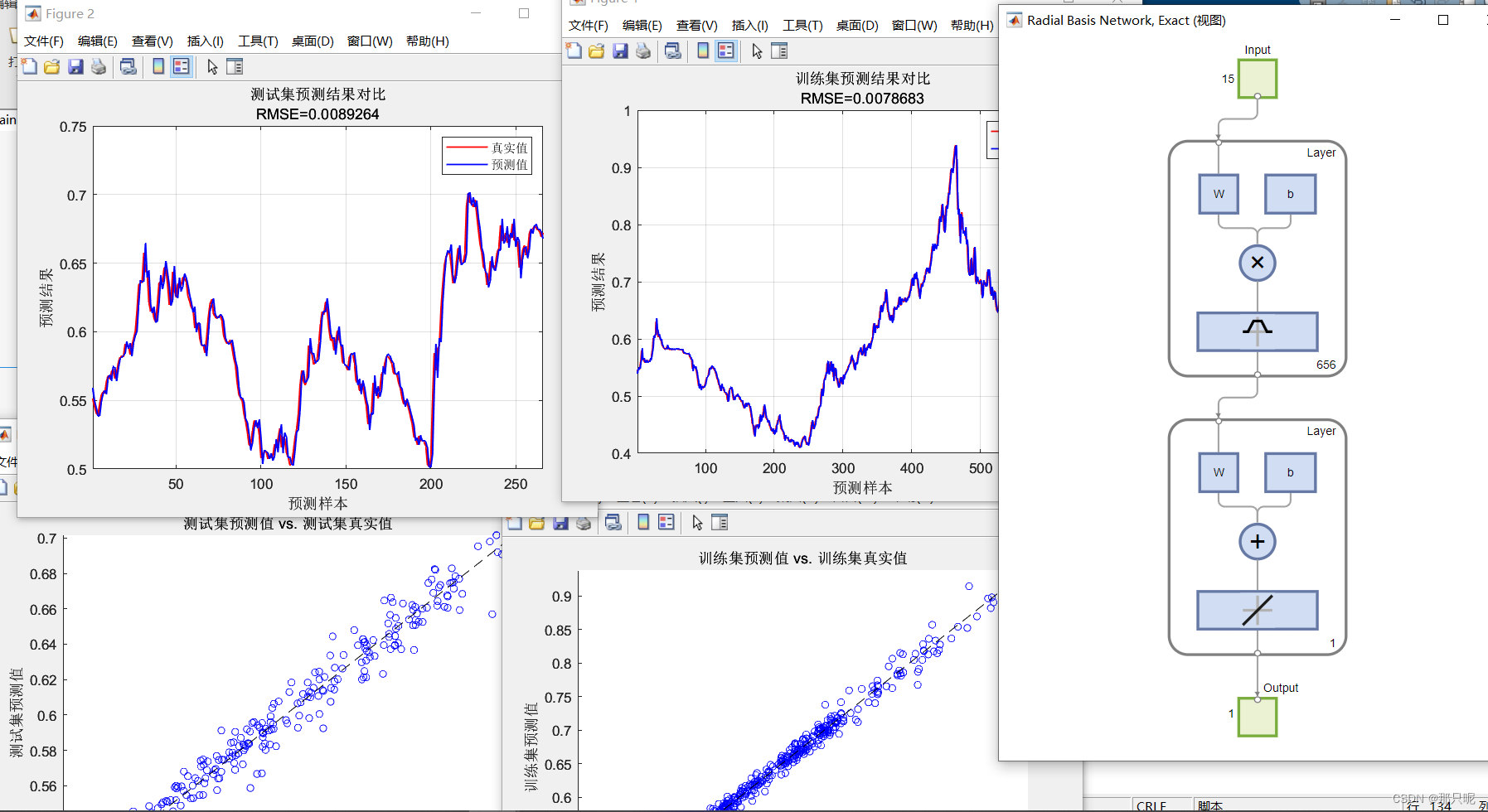
Task: Toggle Insert Legend in Figure 2 toolbar
Action: [x=182, y=67]
